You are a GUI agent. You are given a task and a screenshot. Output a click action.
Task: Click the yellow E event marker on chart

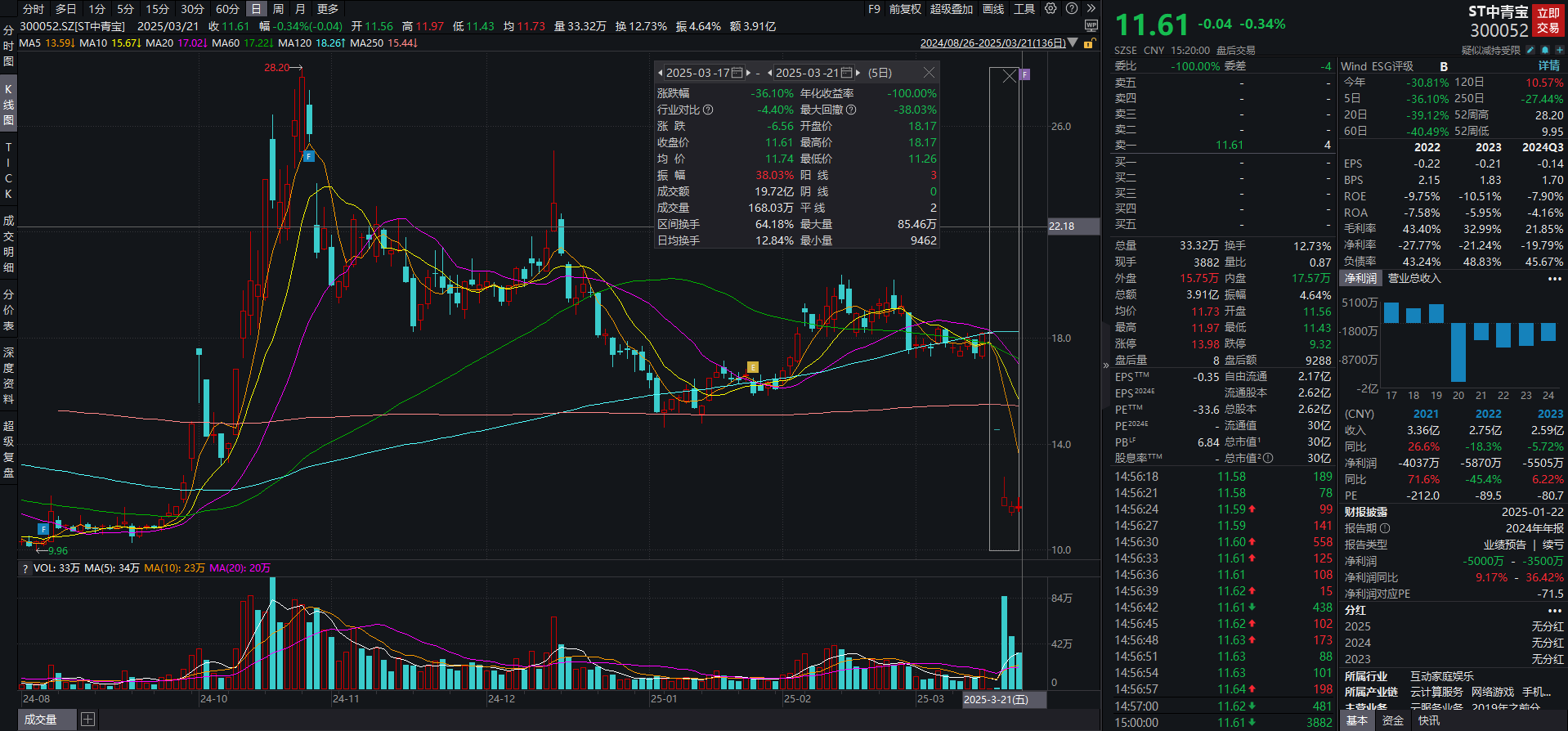pyautogui.click(x=752, y=367)
